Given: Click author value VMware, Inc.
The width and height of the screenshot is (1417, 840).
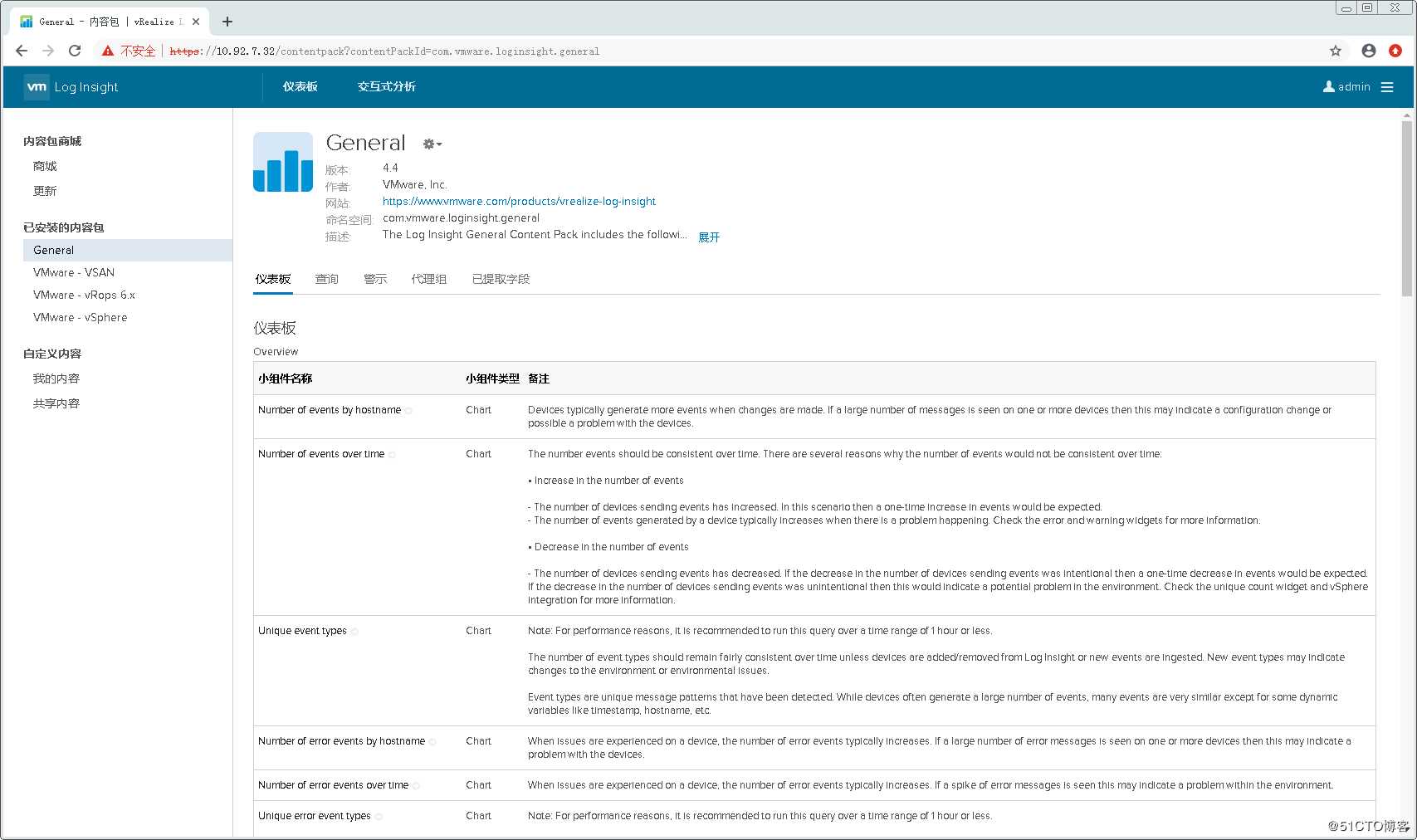Looking at the screenshot, I should (414, 184).
